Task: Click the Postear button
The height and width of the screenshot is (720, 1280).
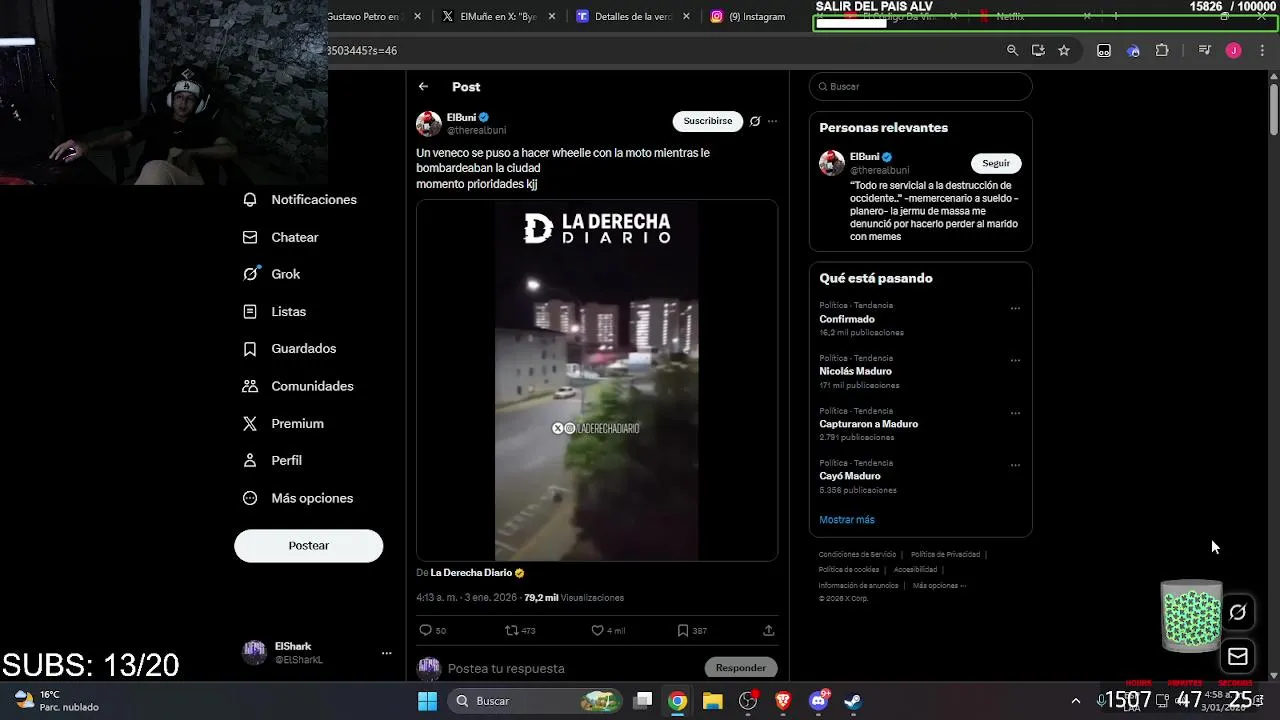Action: (309, 545)
